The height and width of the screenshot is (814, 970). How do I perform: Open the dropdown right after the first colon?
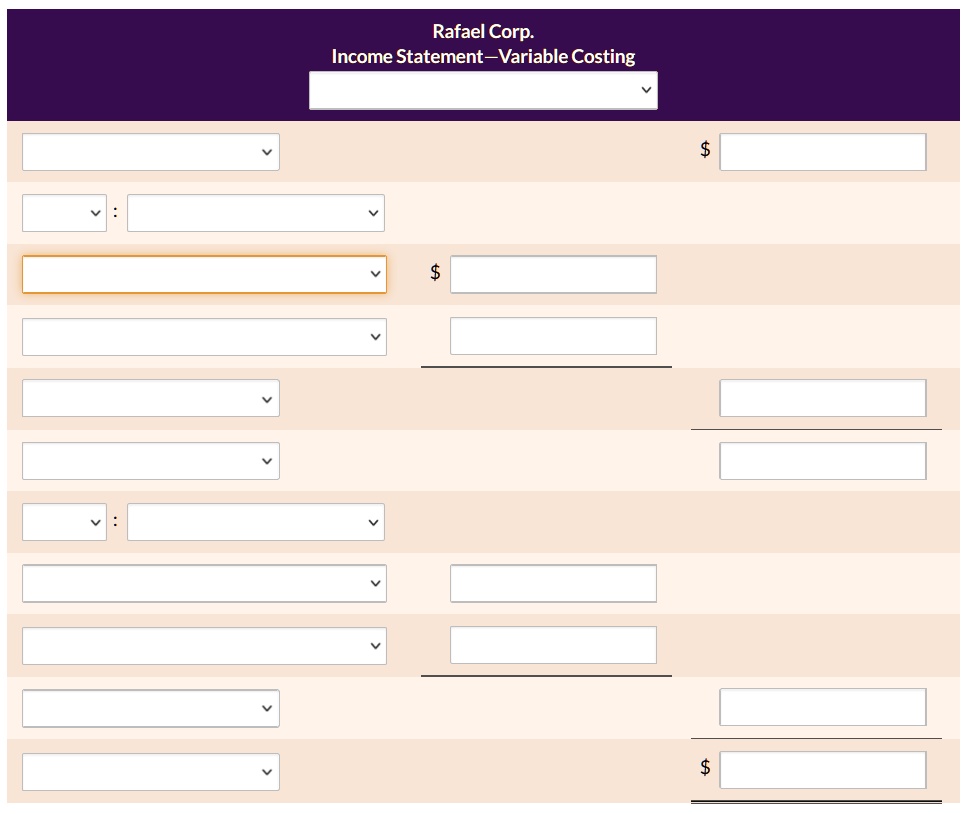[x=255, y=213]
